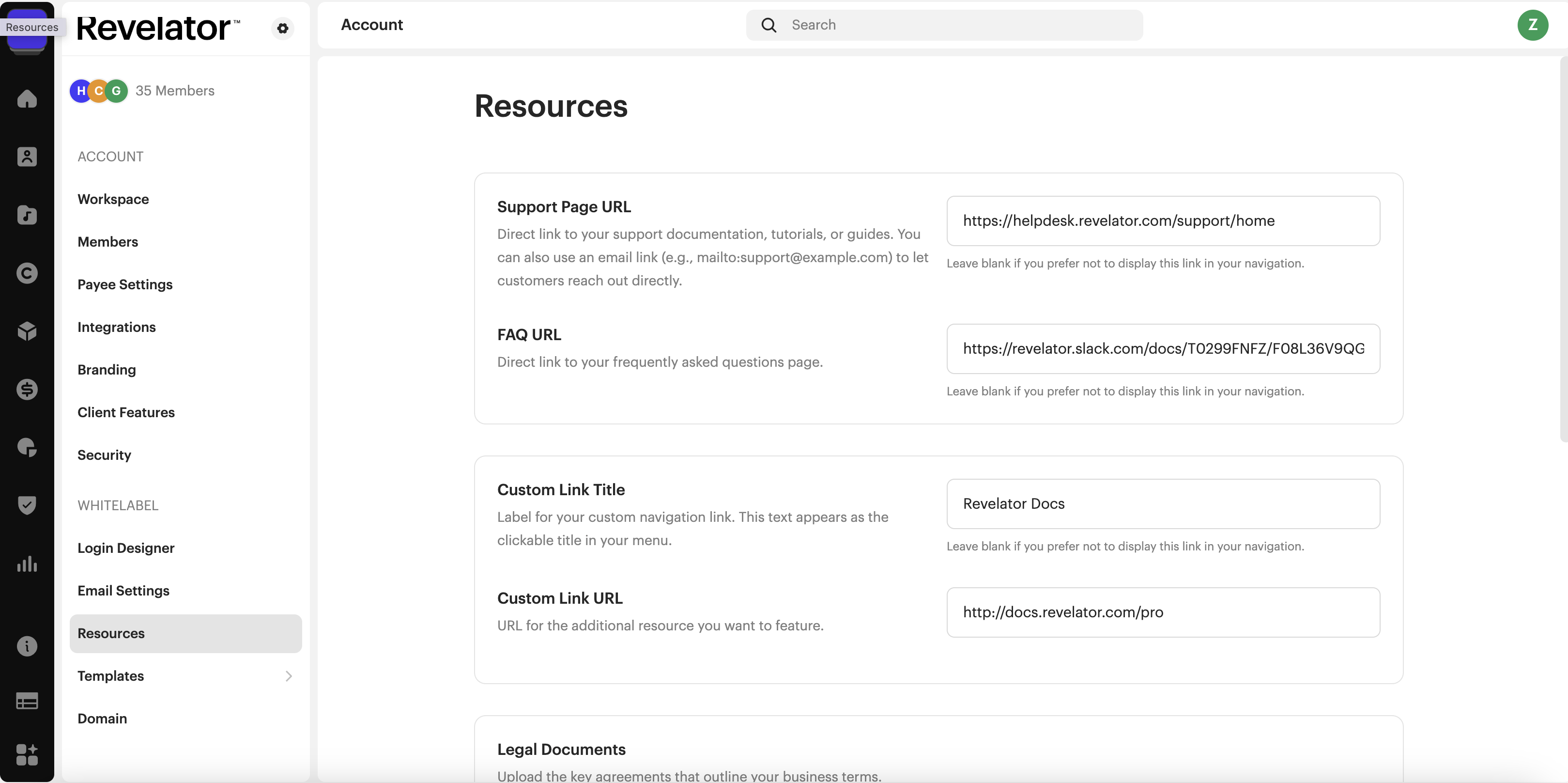The width and height of the screenshot is (1568, 783).
Task: Click the Legal Documents section heading
Action: 561,750
